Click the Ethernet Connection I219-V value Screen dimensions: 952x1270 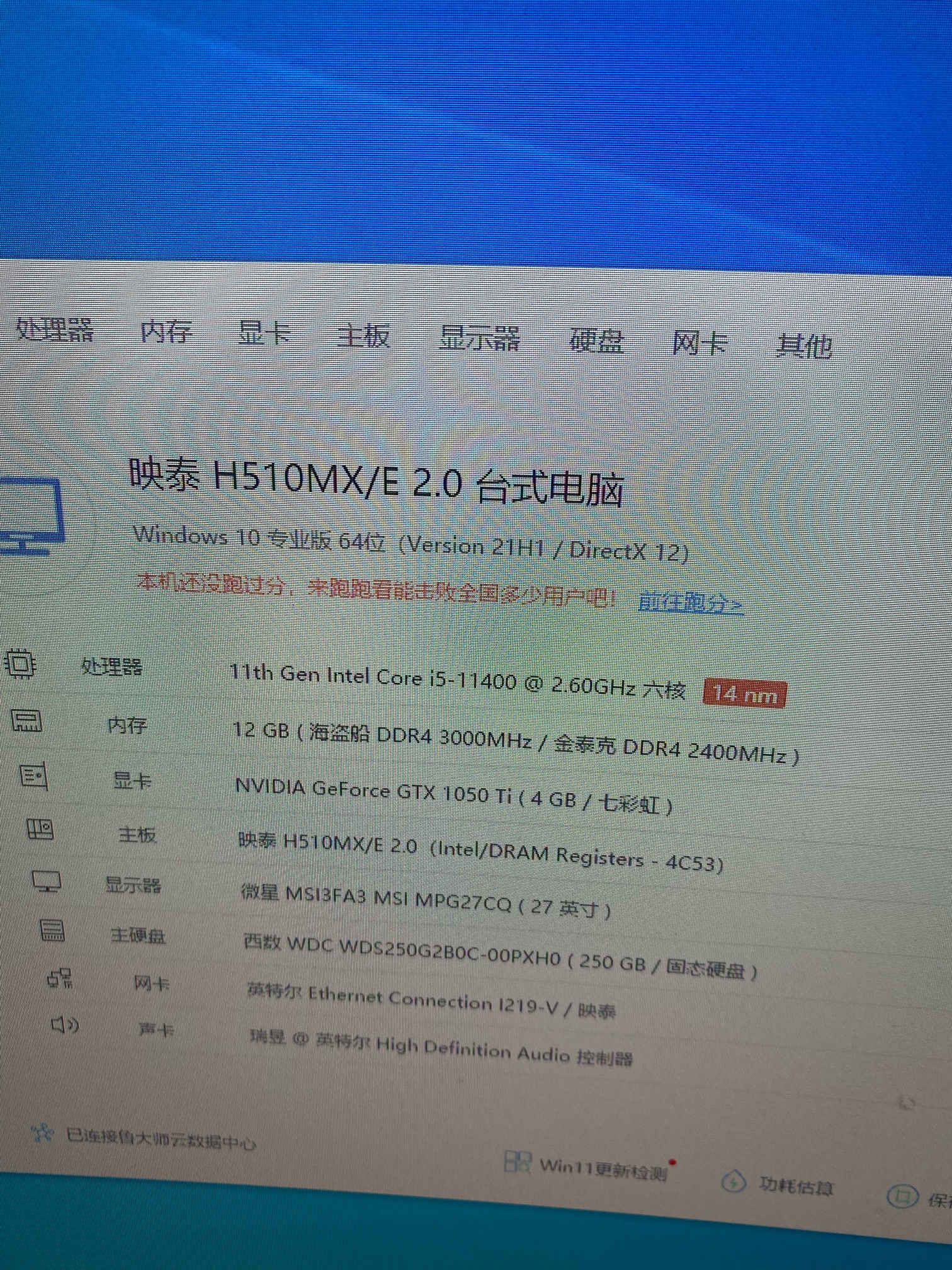pyautogui.click(x=431, y=1000)
